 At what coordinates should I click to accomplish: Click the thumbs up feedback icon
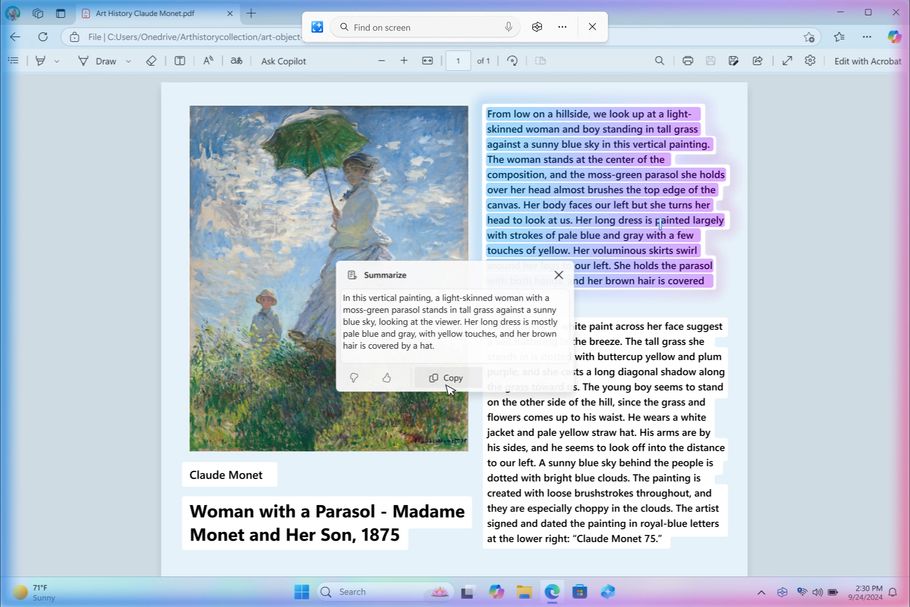coord(387,378)
